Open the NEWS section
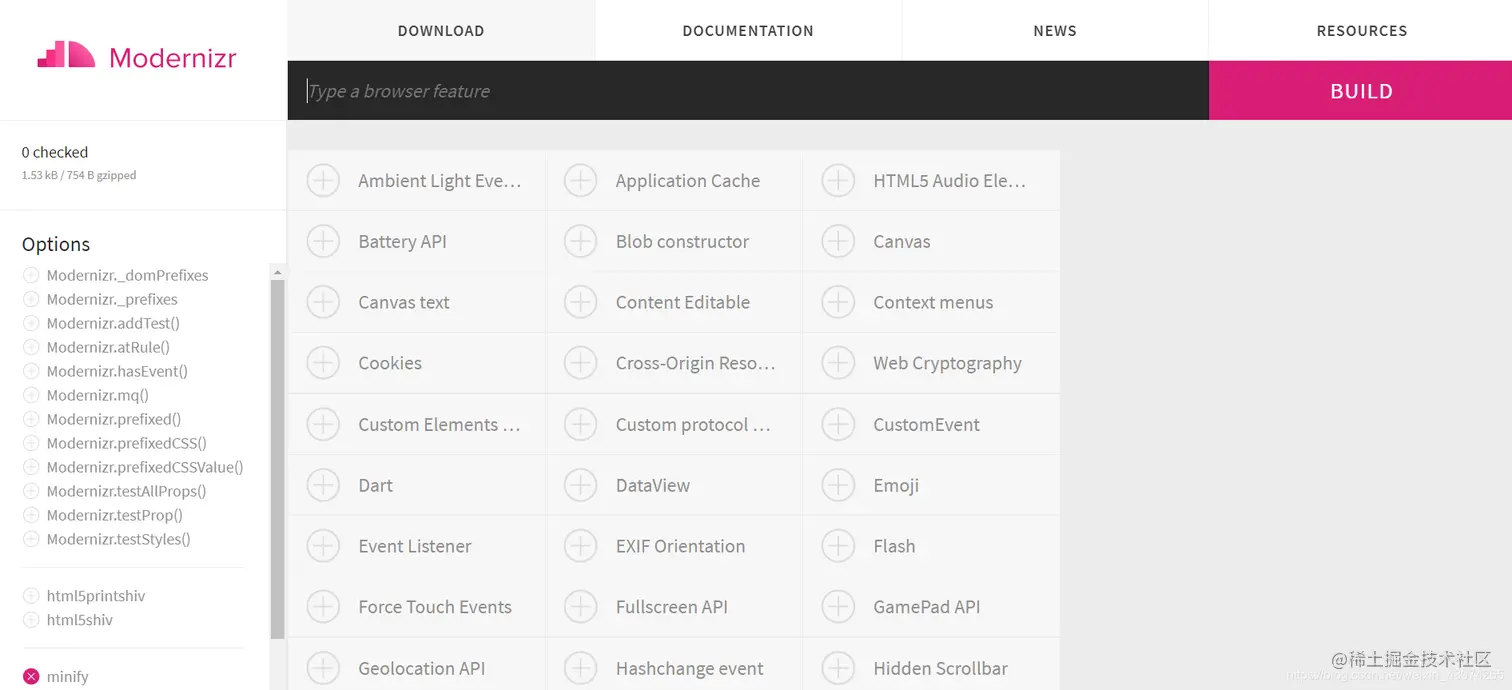 click(1055, 30)
